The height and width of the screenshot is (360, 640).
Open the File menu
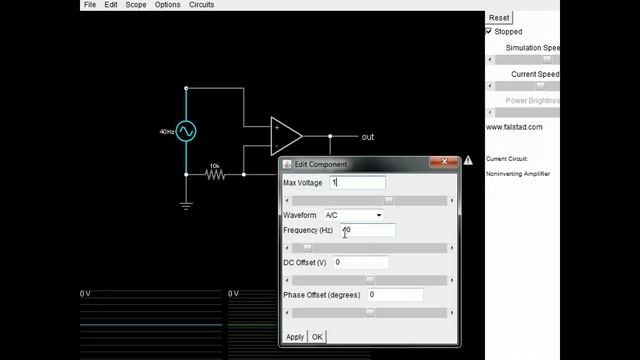[x=90, y=5]
